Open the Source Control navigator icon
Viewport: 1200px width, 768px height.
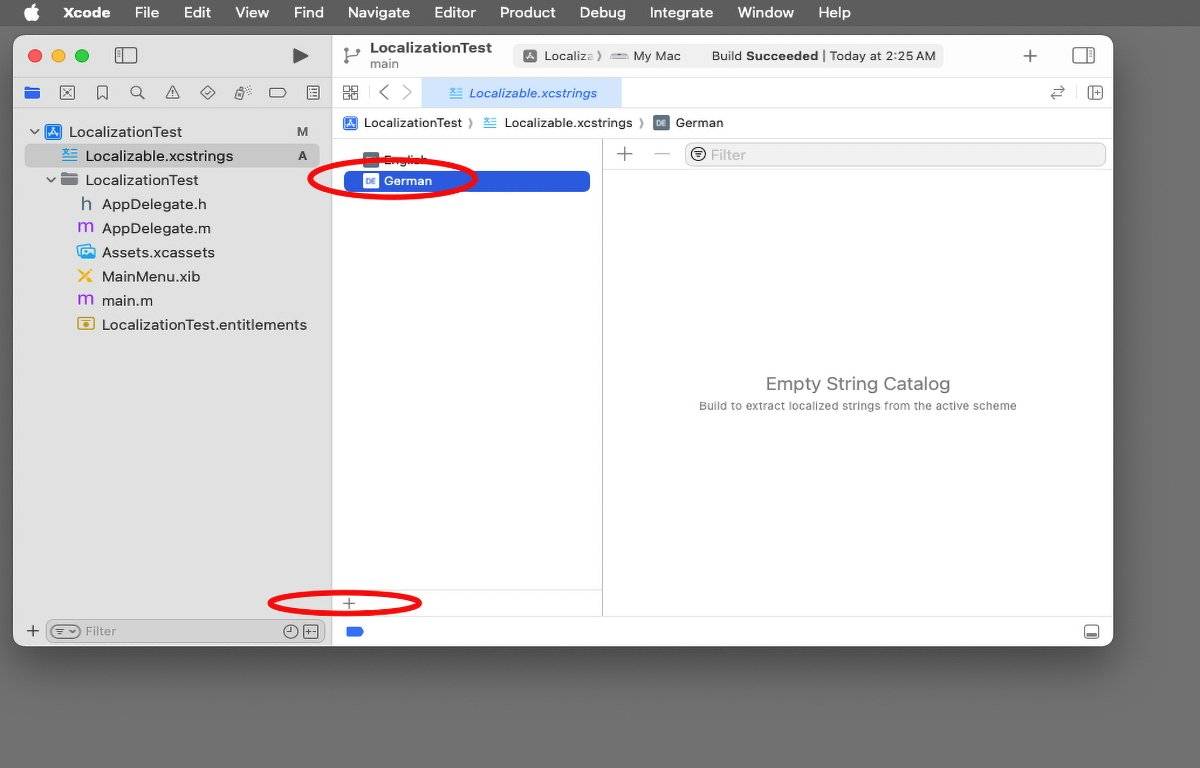point(67,93)
